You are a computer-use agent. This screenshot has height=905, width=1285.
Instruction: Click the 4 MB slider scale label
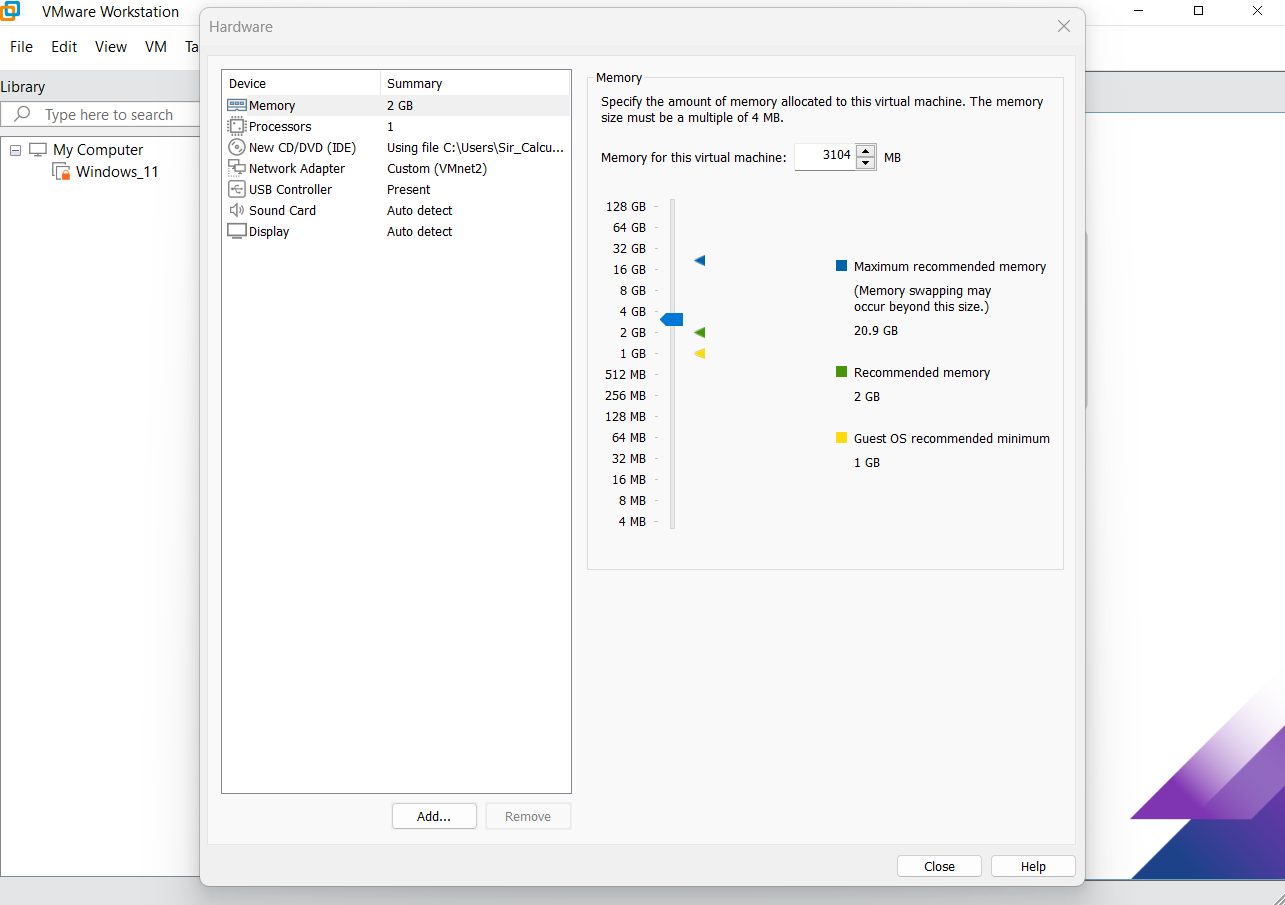tap(632, 521)
